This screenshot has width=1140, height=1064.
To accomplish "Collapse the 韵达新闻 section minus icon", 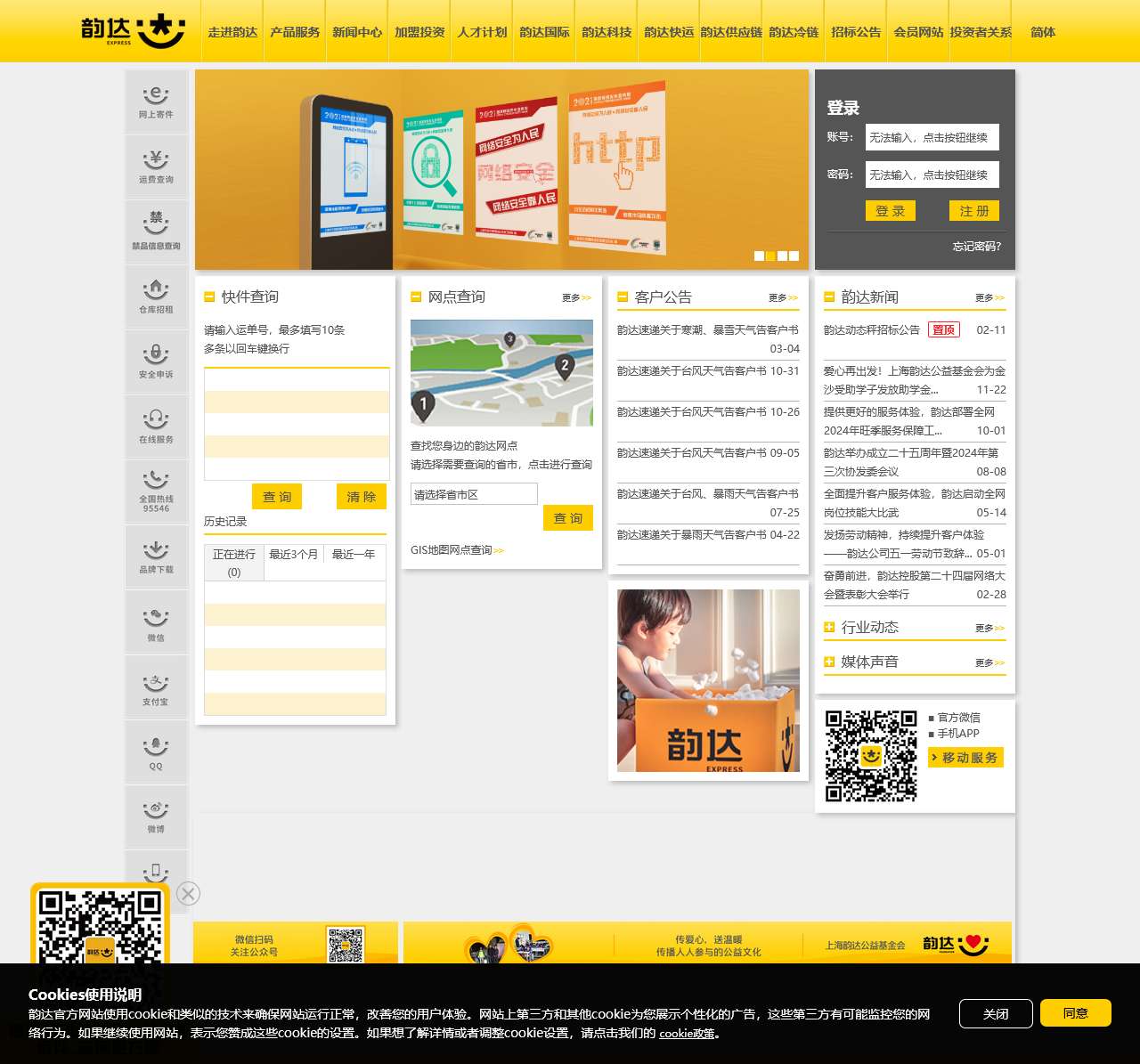I will (x=829, y=296).
